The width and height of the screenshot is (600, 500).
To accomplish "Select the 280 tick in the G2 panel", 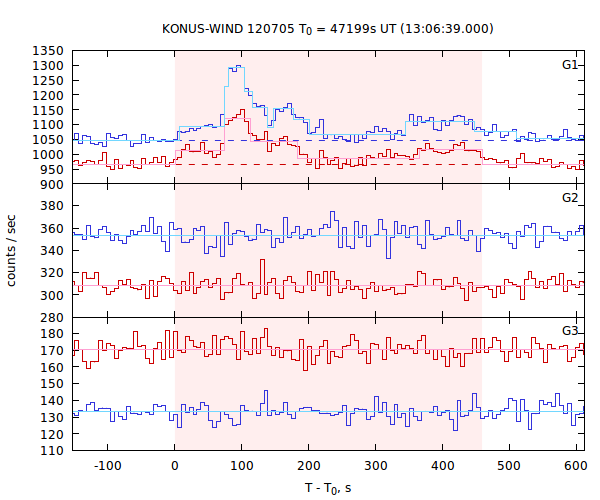I will pyautogui.click(x=52, y=318).
